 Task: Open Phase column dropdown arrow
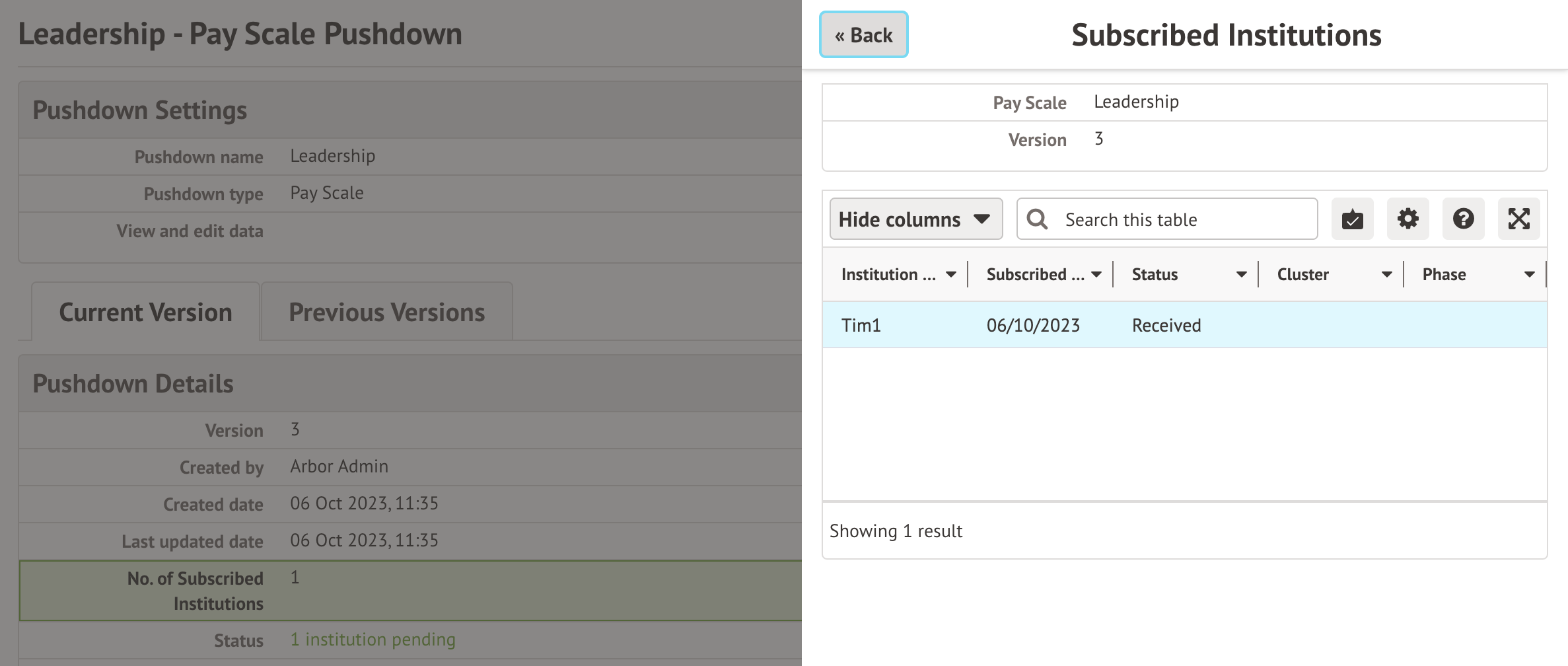(x=1529, y=274)
